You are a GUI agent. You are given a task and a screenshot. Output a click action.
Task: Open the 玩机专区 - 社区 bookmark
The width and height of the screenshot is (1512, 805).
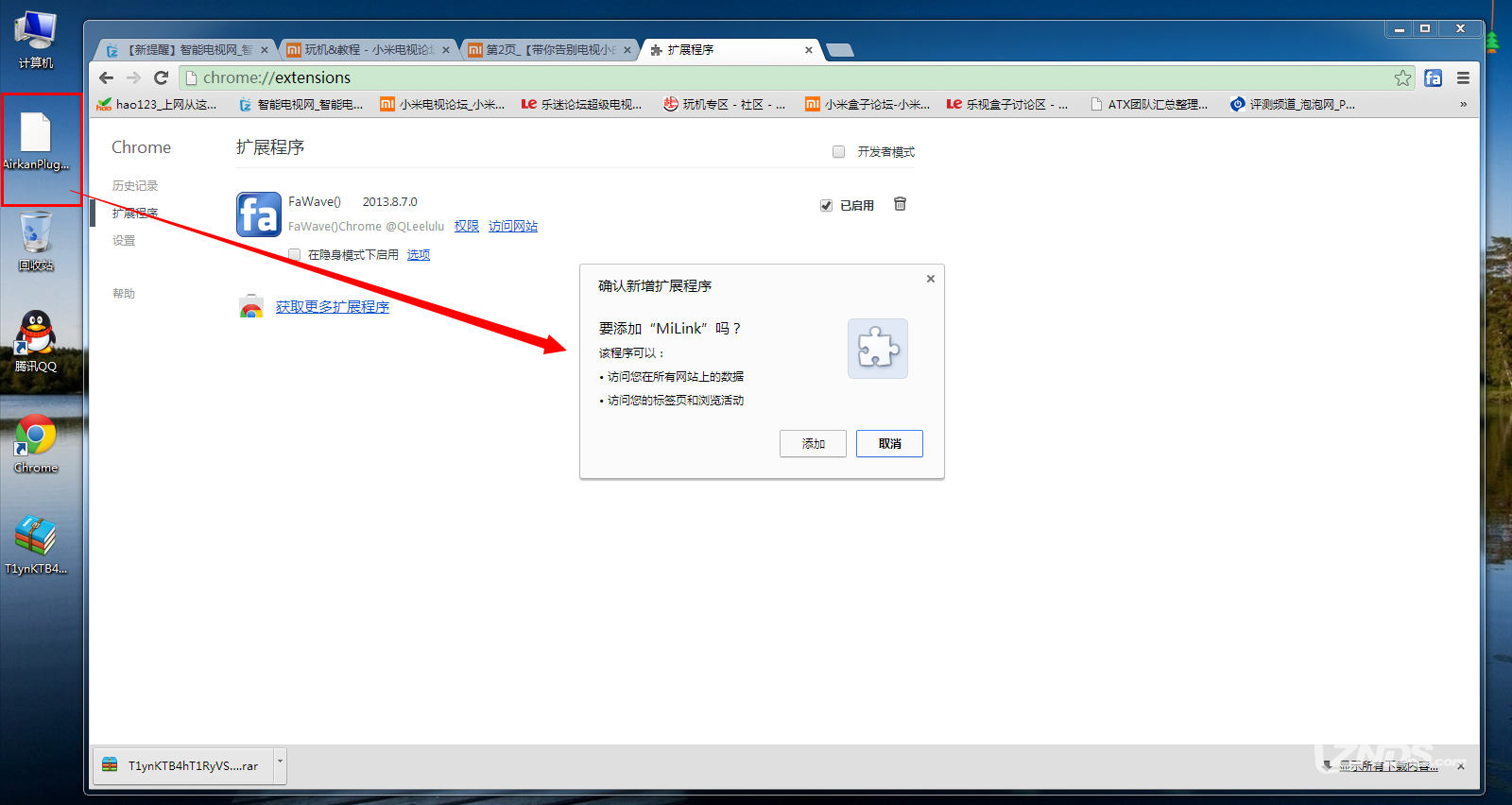pos(725,104)
